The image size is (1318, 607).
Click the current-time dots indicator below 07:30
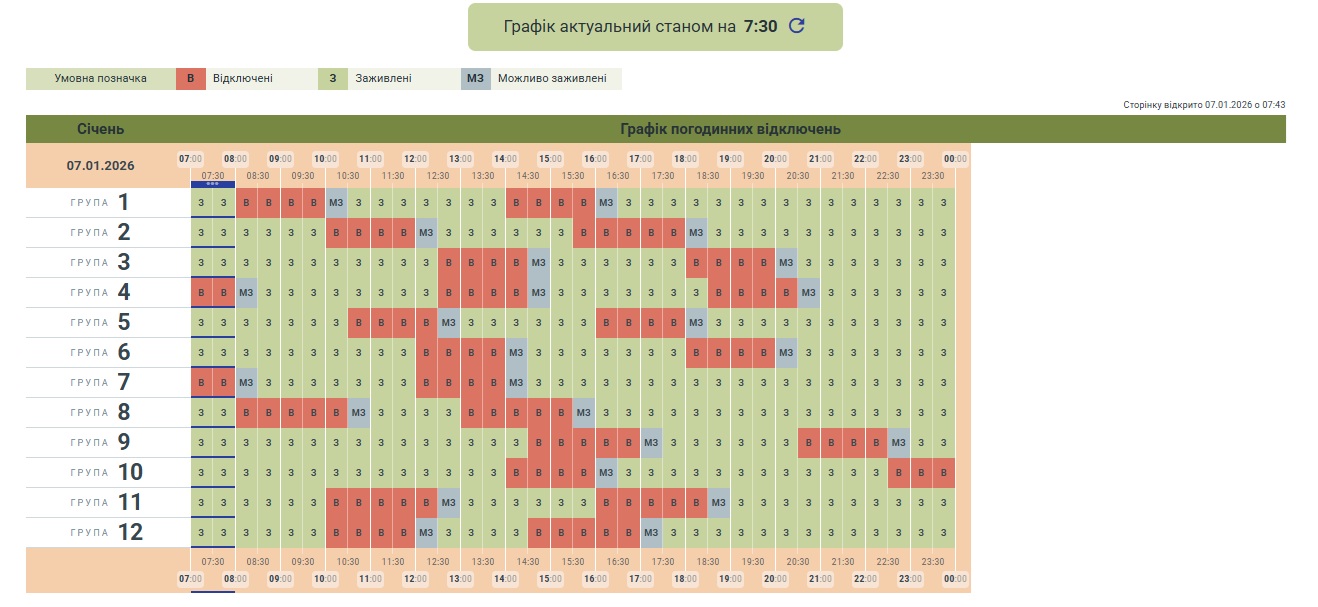point(212,184)
